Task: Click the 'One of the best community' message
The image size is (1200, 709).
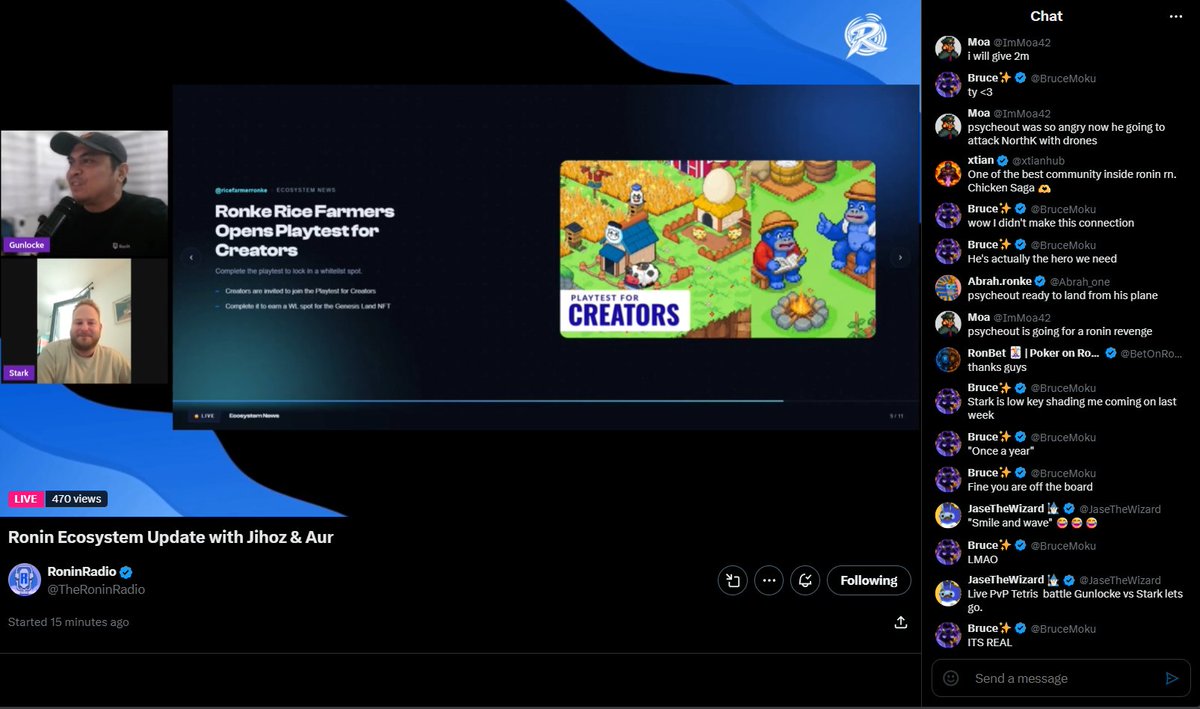Action: (x=1074, y=181)
